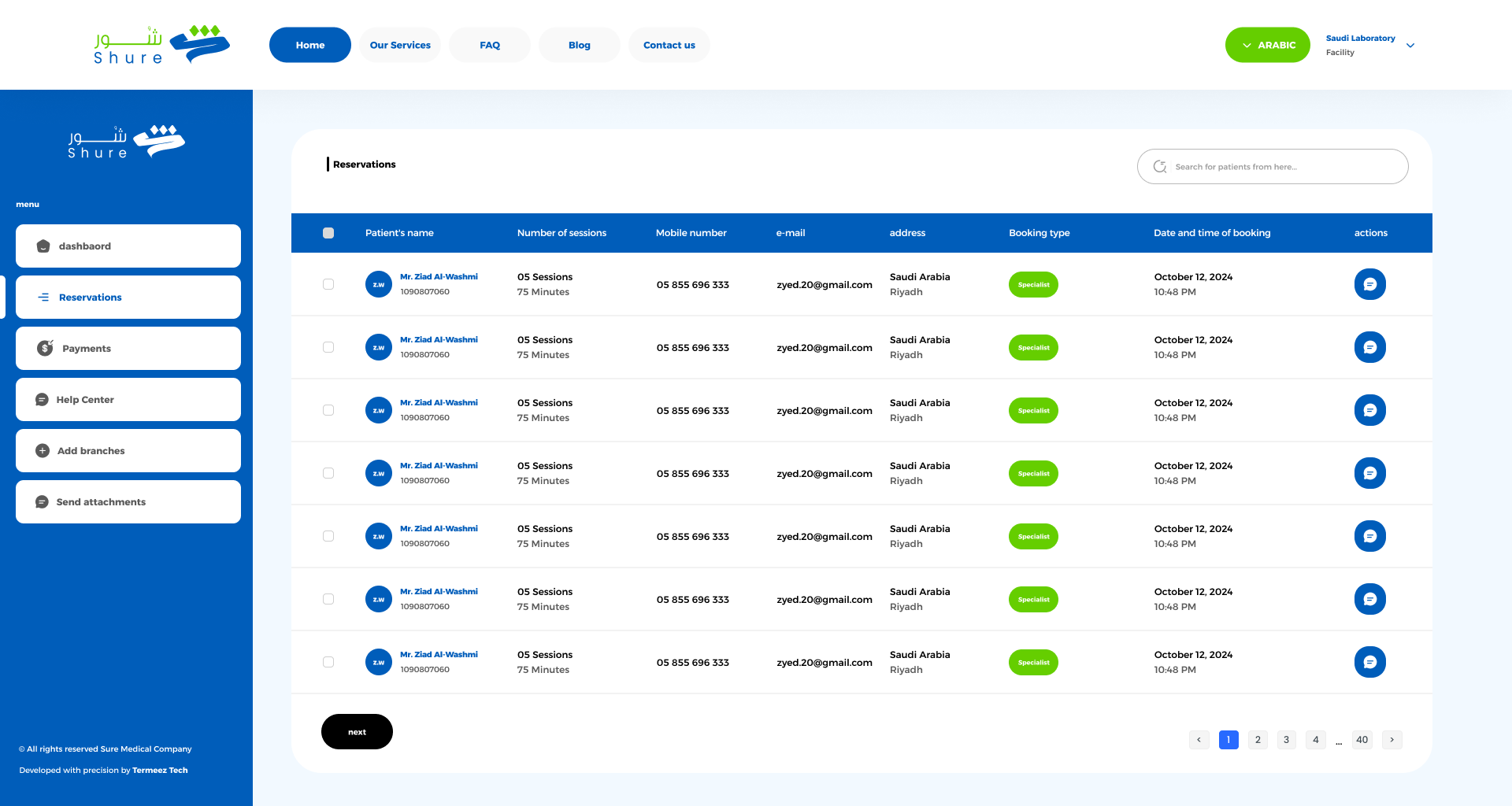Click the Z.W avatar in first reservation row
The image size is (1512, 806).
(x=379, y=284)
